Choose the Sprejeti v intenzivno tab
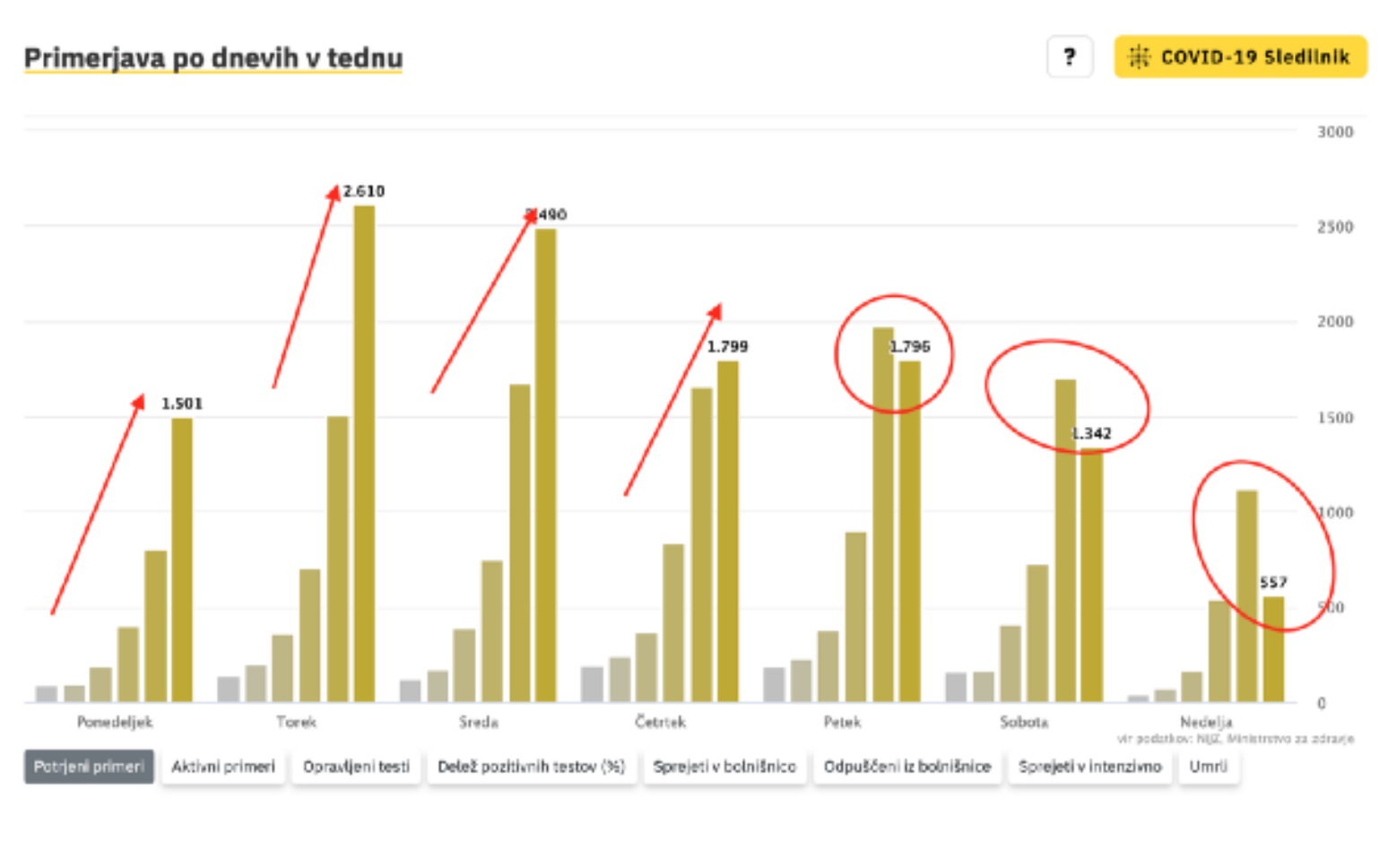 1089,767
